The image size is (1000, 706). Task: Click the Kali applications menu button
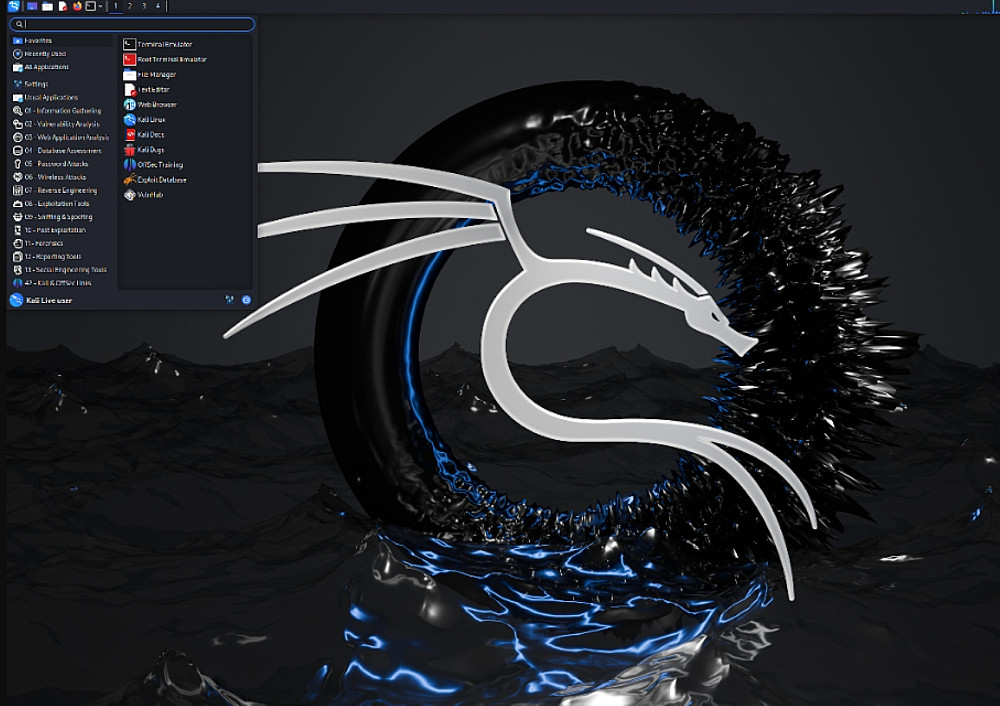pos(13,6)
